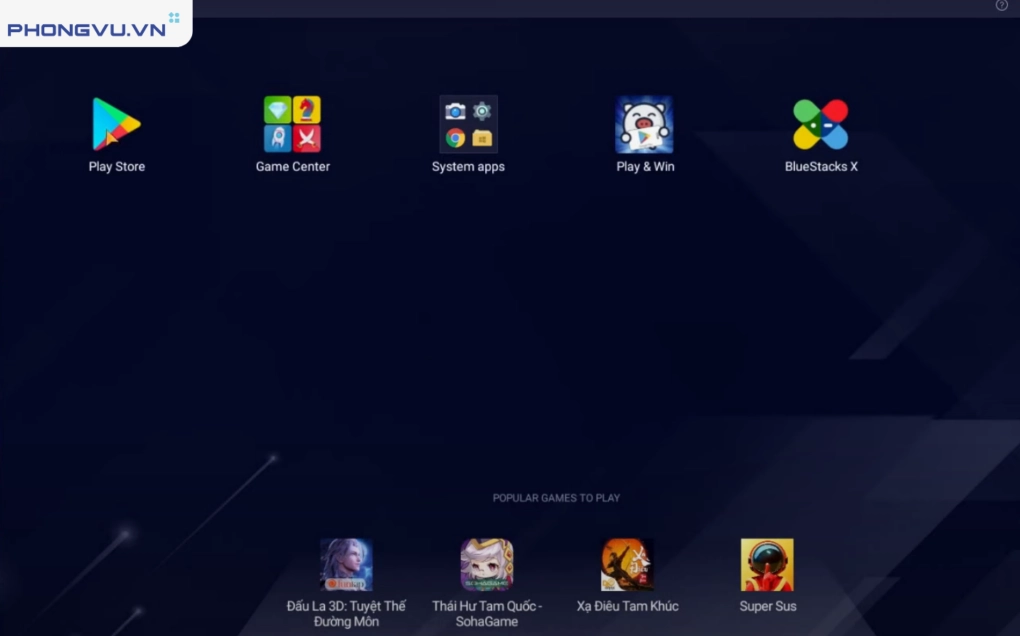
Task: Click the help question mark icon
Action: click(1002, 6)
